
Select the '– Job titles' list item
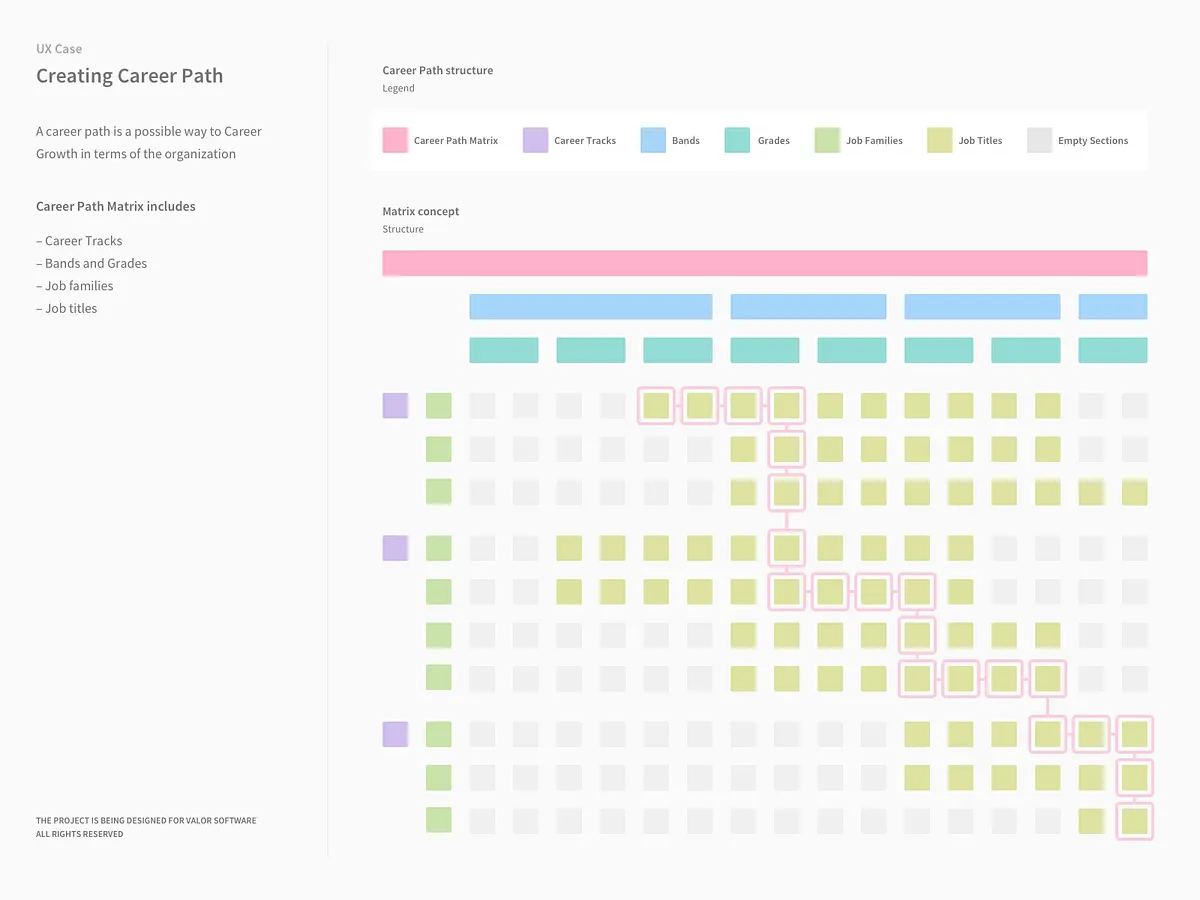click(67, 309)
